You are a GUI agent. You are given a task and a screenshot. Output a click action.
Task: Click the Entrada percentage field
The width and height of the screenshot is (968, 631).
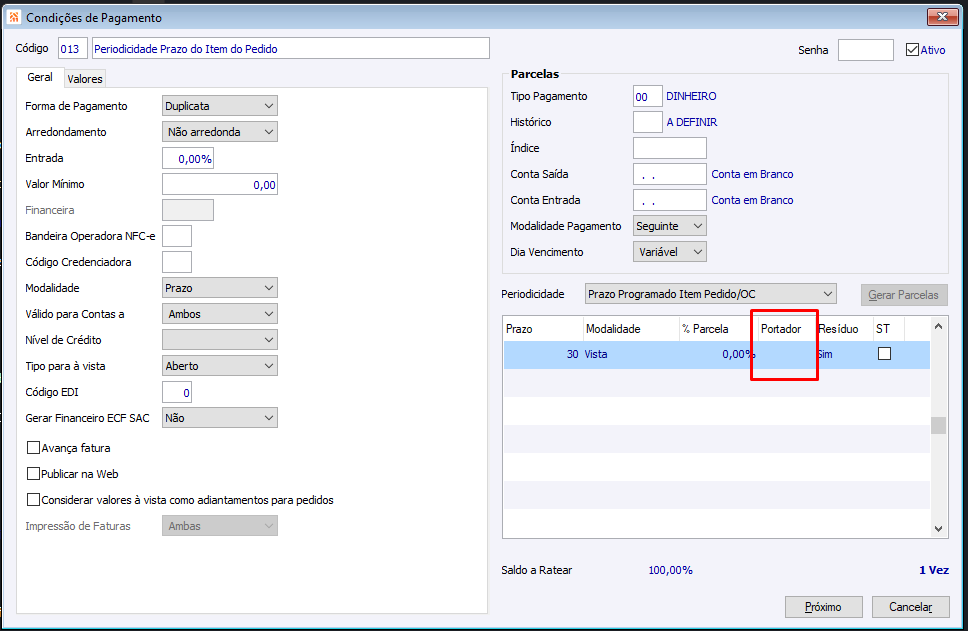click(x=188, y=159)
